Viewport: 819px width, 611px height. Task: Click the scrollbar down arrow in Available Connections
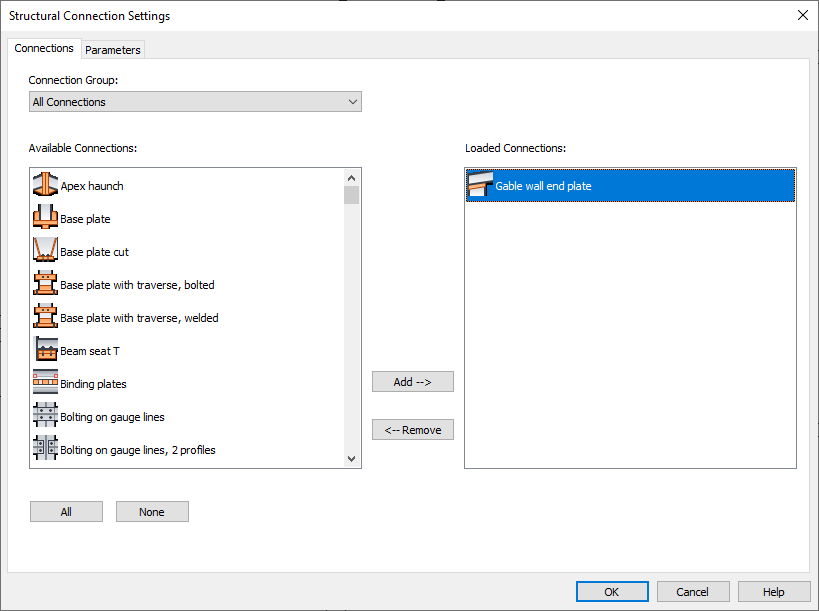351,457
